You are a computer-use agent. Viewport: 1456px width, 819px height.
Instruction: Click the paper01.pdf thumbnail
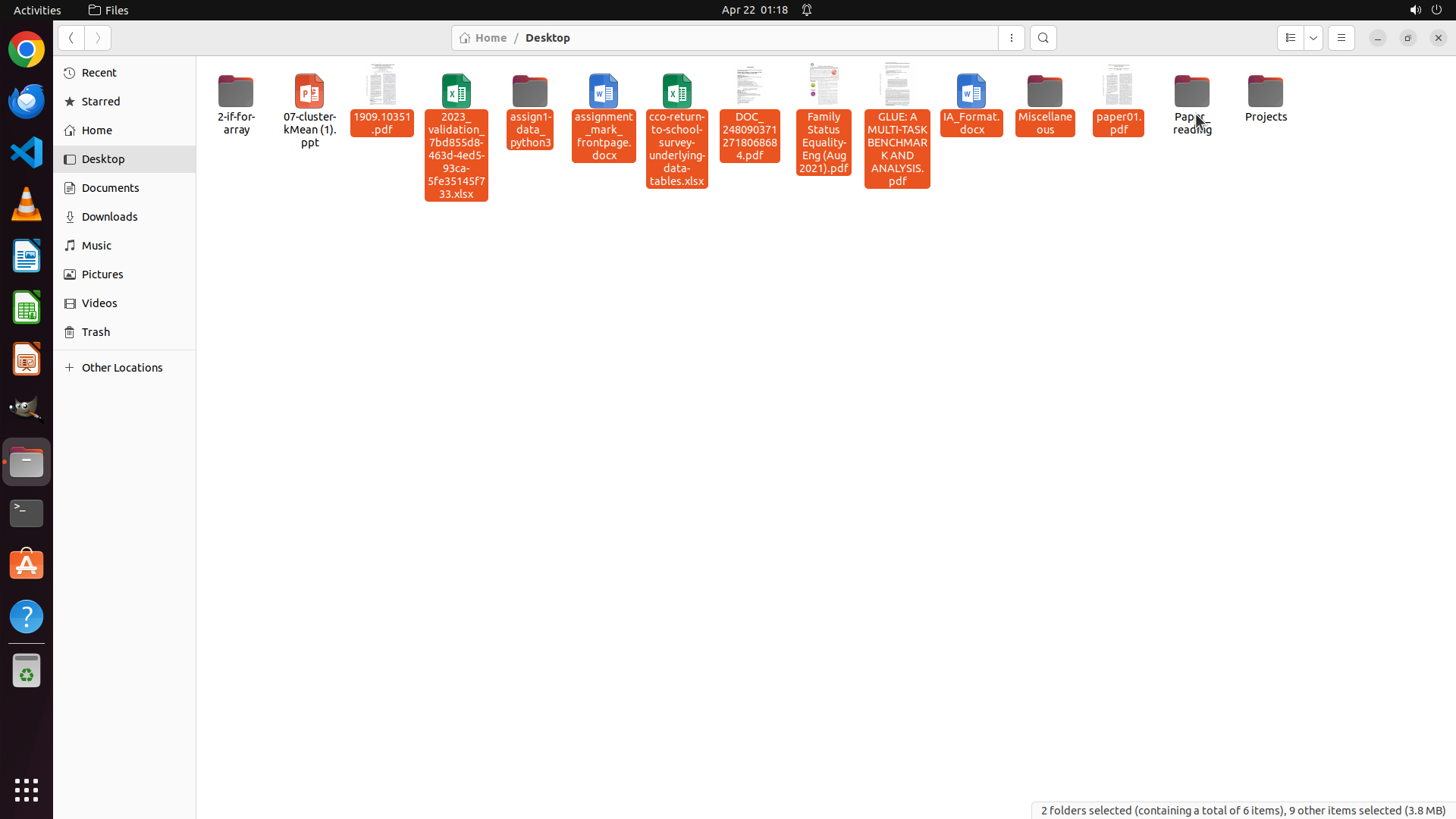point(1118,85)
